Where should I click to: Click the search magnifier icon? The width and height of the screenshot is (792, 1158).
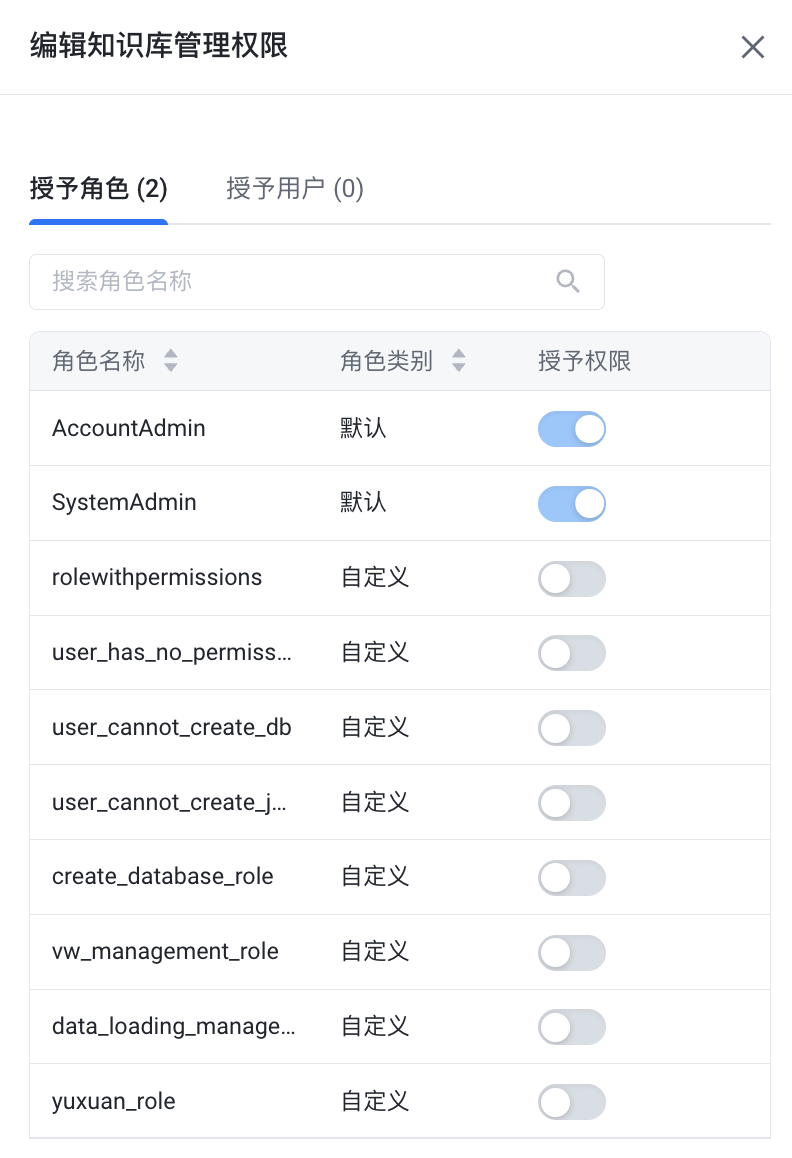point(568,282)
